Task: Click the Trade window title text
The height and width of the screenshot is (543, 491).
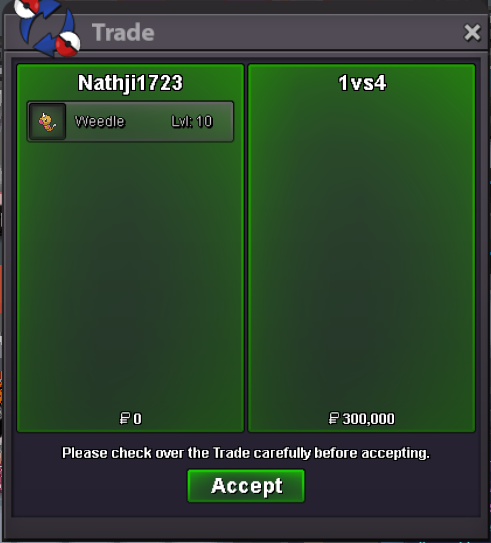Action: click(123, 33)
